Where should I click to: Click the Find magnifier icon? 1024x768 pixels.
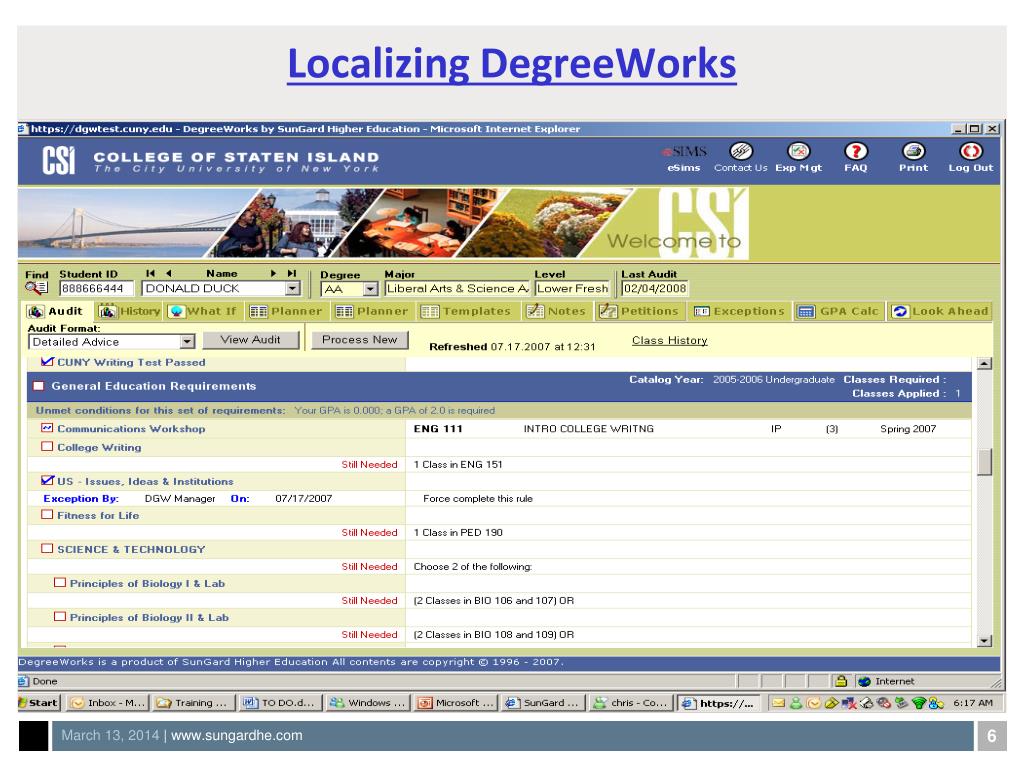click(37, 288)
